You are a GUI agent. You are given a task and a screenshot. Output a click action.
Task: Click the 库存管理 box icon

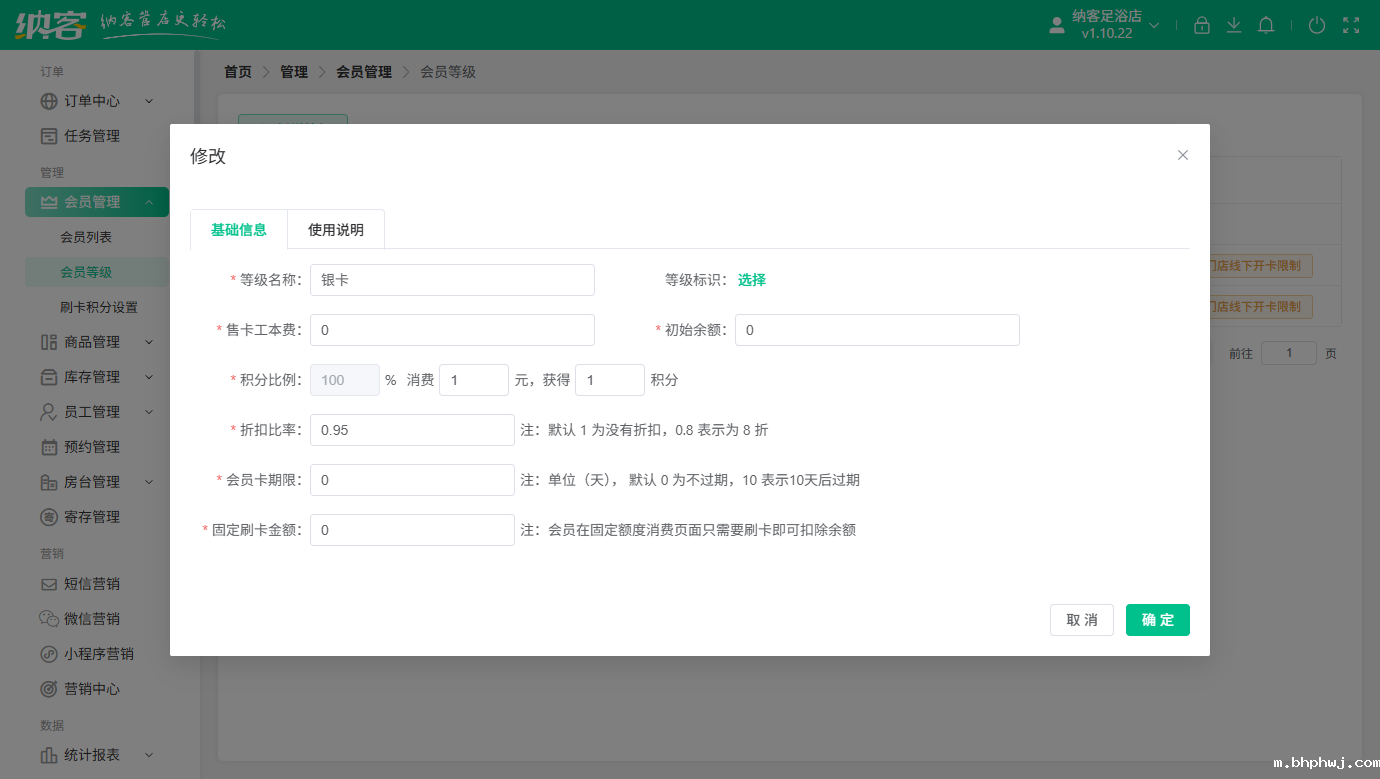48,377
